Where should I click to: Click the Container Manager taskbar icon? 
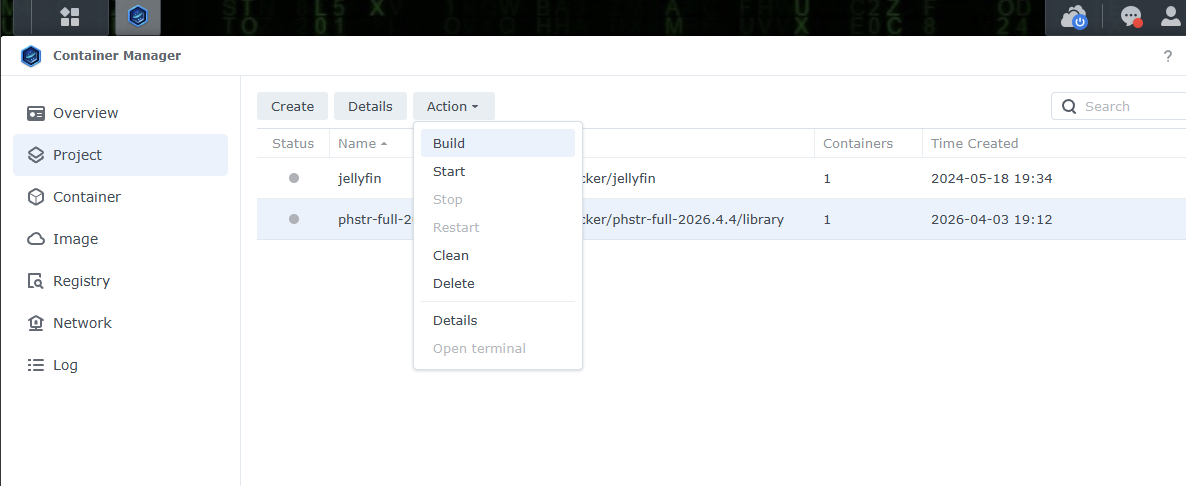[x=138, y=17]
